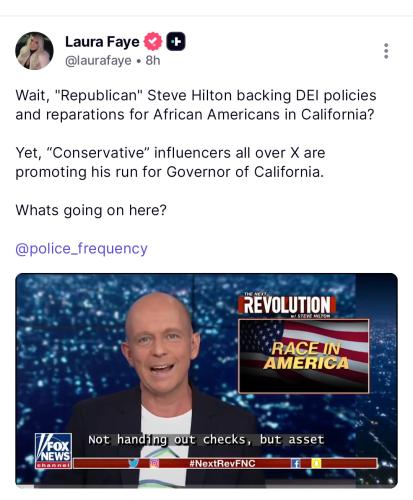This screenshot has width=413, height=500.
Task: Click the Race in America graphic
Action: [304, 356]
